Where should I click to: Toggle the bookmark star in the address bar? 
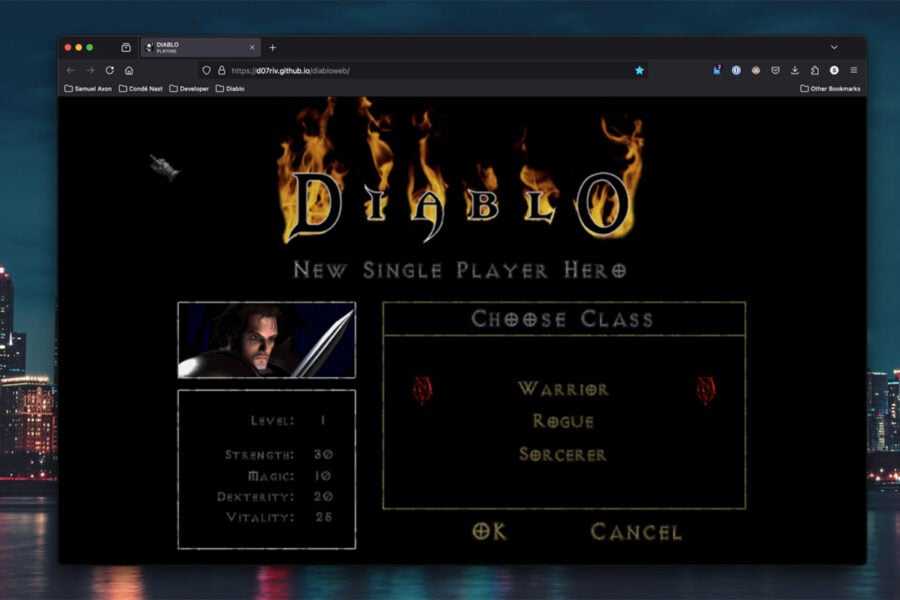639,71
